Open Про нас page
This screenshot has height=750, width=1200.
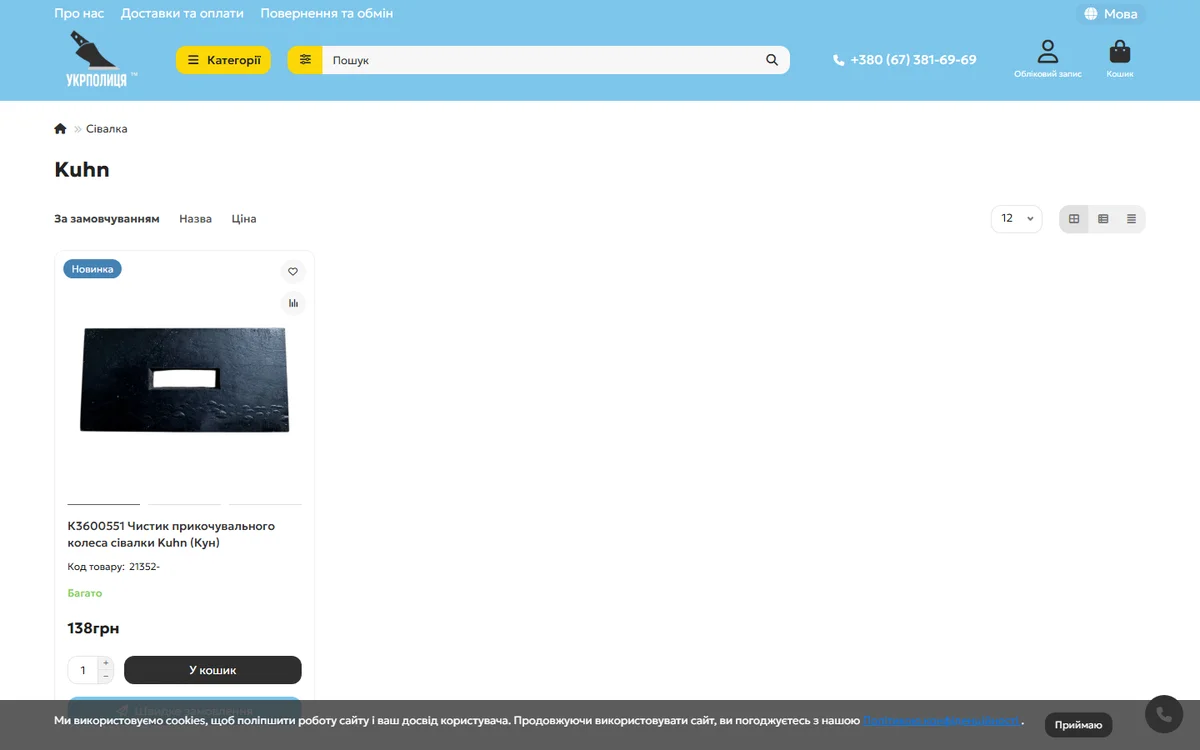[x=79, y=14]
